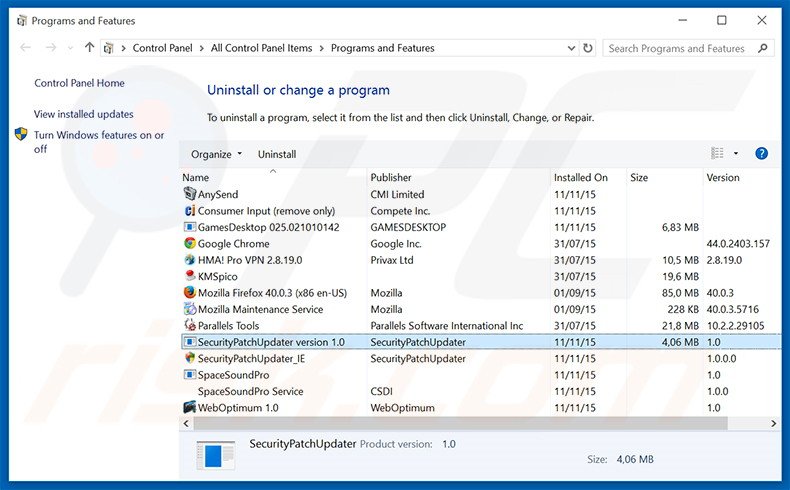Click the Parallels Software International Inc cell
Image resolution: width=790 pixels, height=490 pixels.
point(446,326)
